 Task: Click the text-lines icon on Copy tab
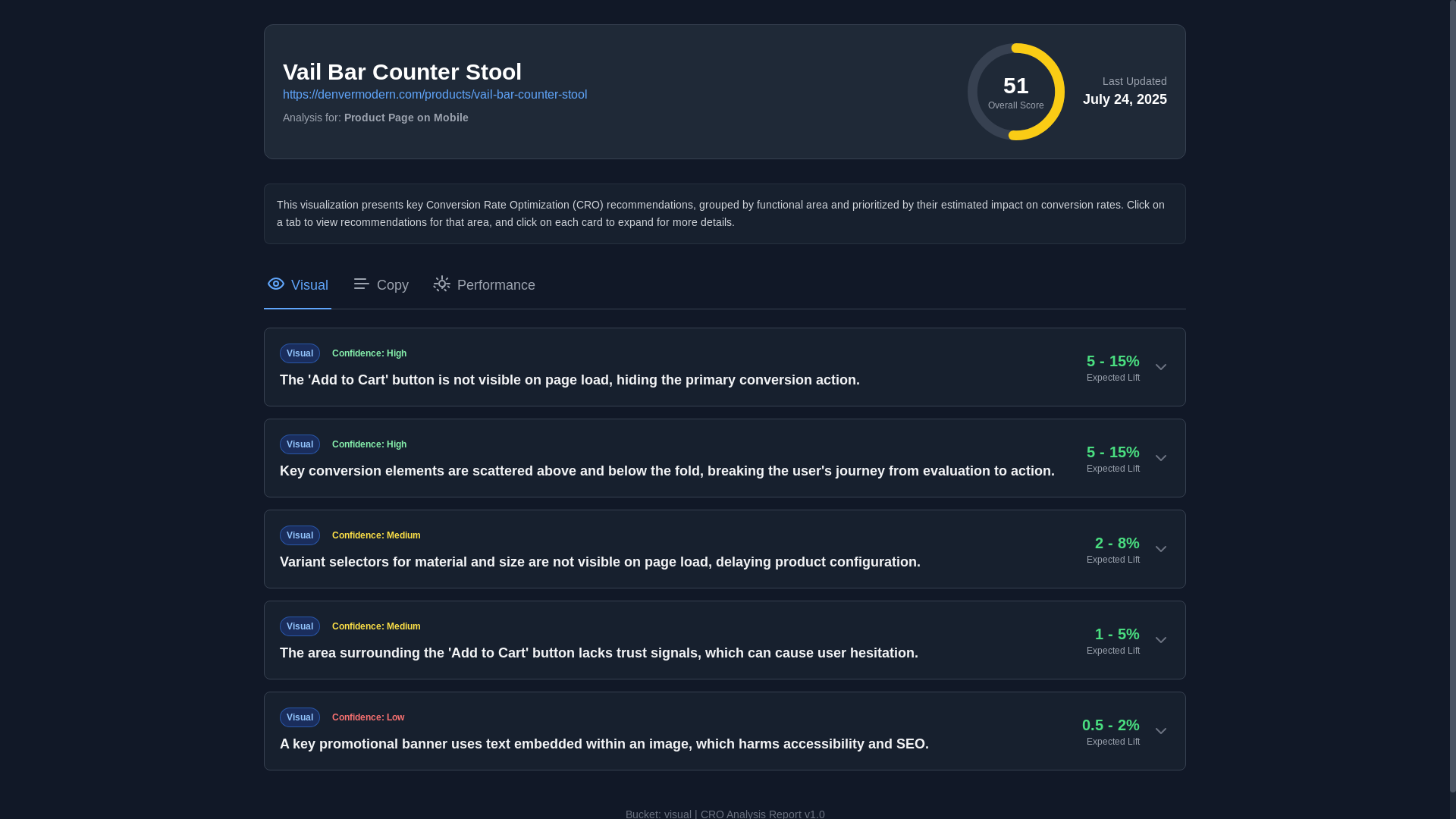click(x=361, y=284)
